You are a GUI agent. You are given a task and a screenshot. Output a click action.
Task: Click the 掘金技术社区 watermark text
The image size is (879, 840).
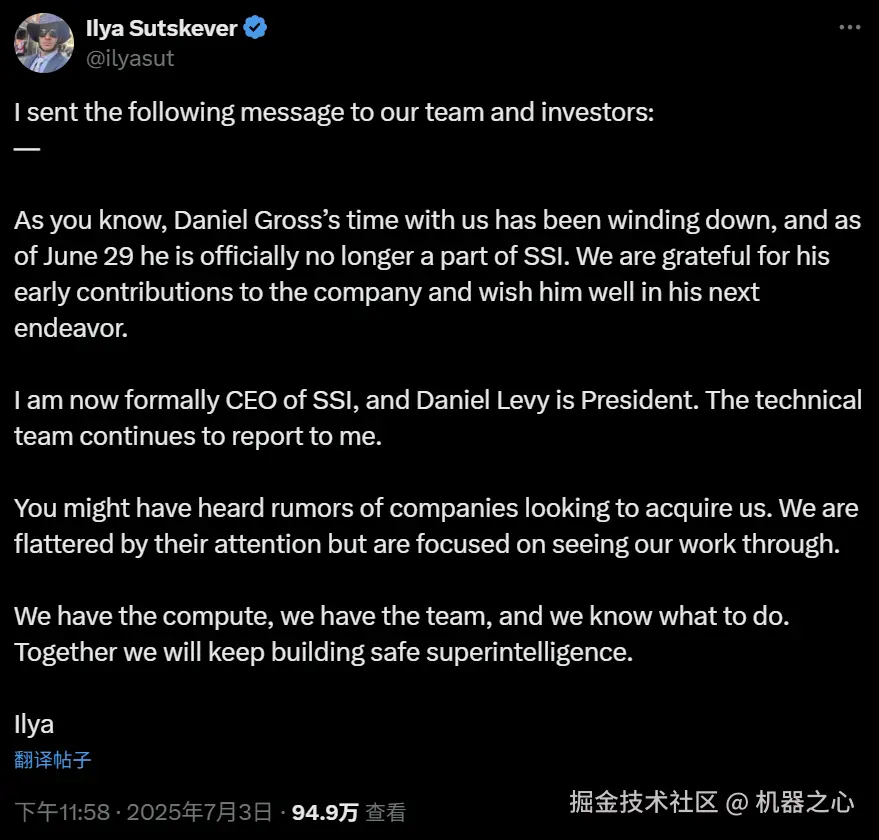[x=643, y=801]
